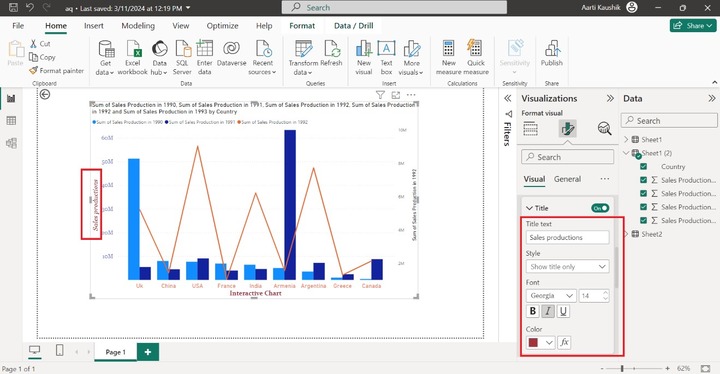Create a New measure

coord(449,57)
